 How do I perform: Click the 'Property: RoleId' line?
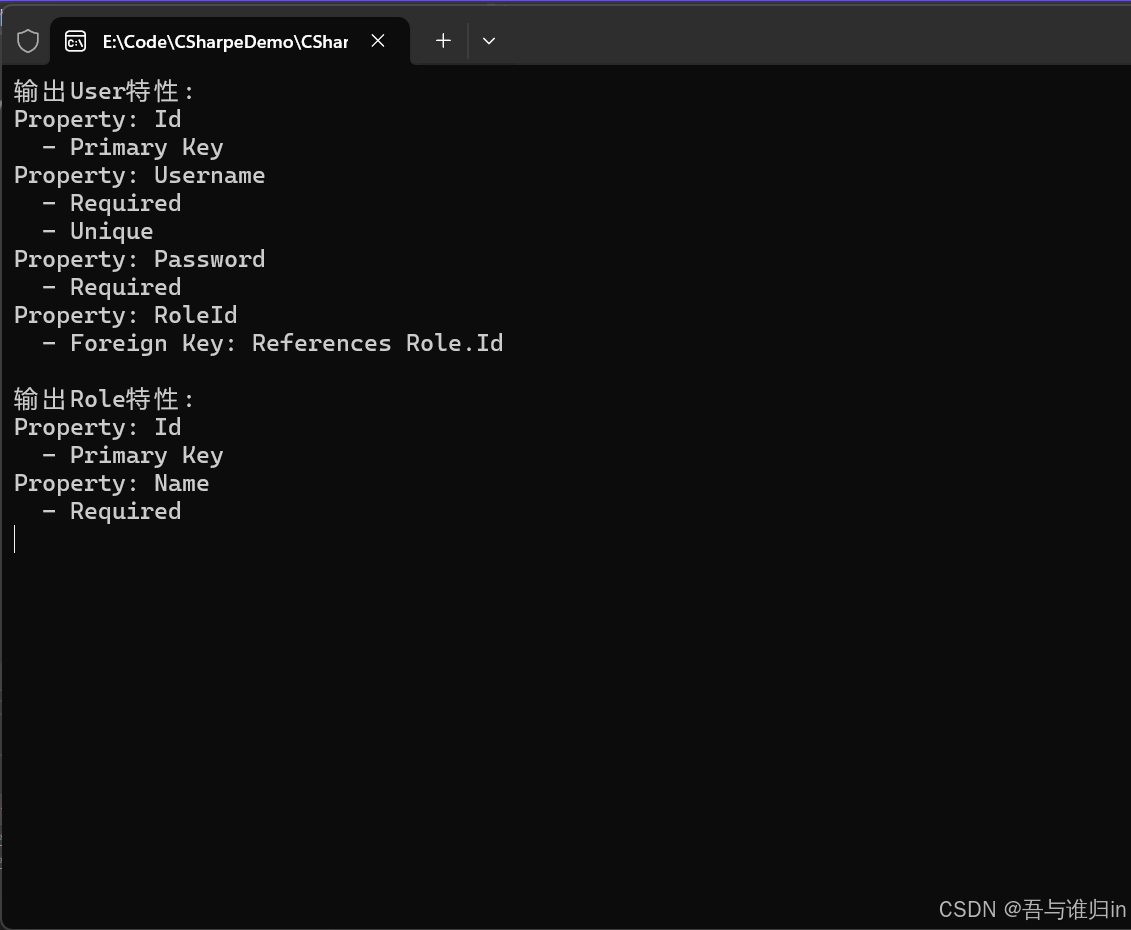coord(126,315)
